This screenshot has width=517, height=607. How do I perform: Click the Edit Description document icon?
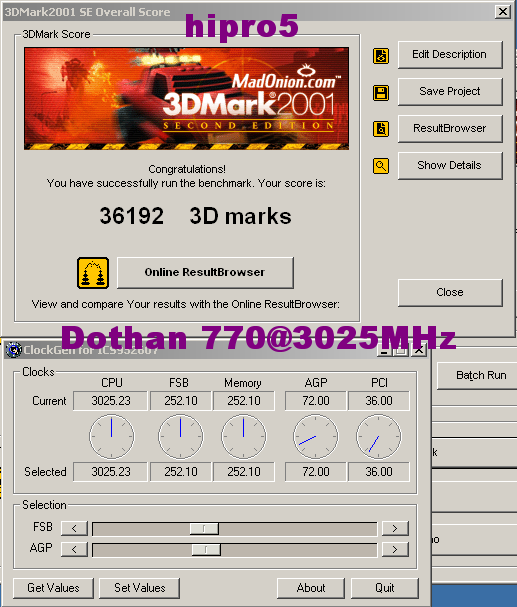[x=381, y=56]
